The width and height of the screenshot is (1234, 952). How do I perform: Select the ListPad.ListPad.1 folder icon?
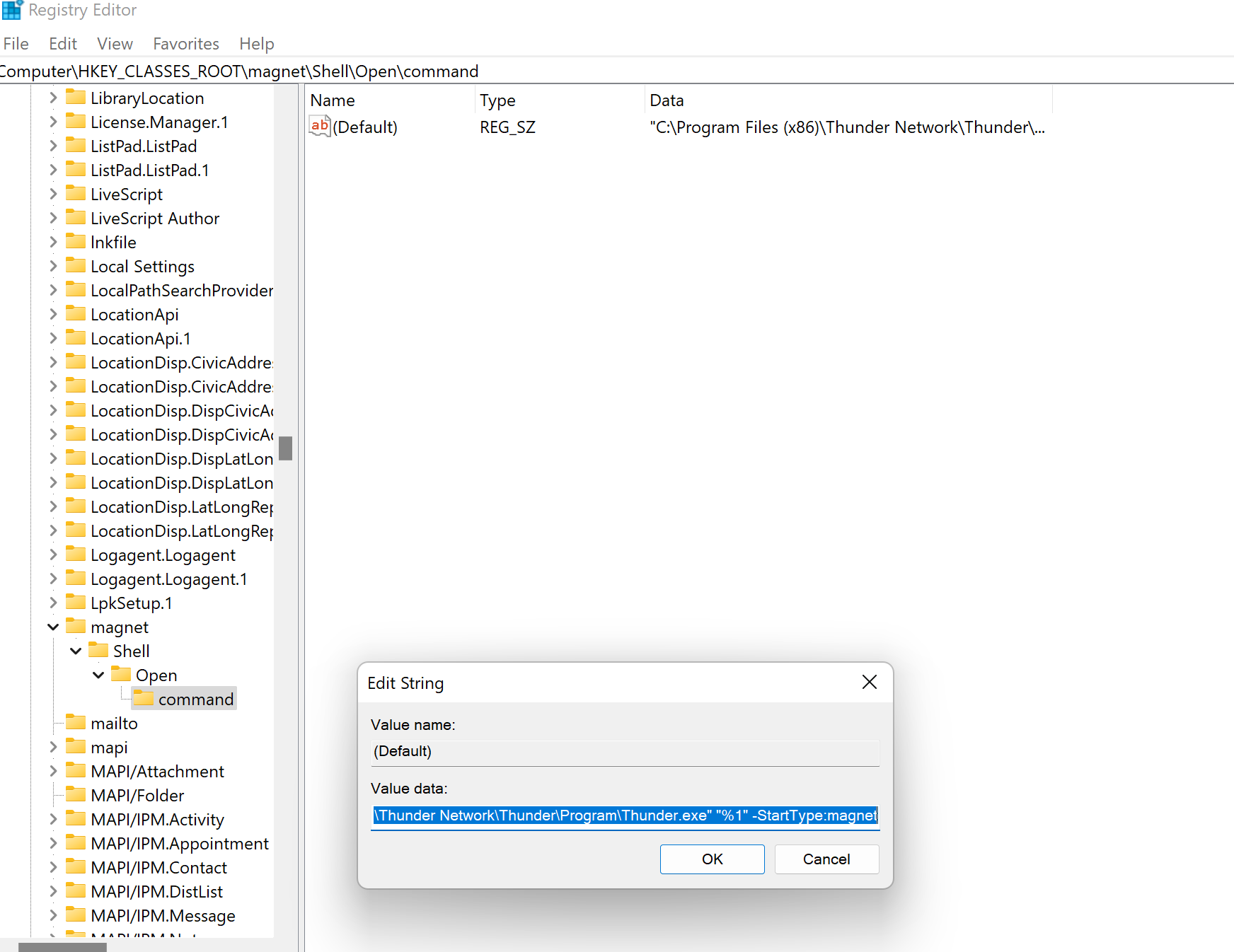(76, 169)
